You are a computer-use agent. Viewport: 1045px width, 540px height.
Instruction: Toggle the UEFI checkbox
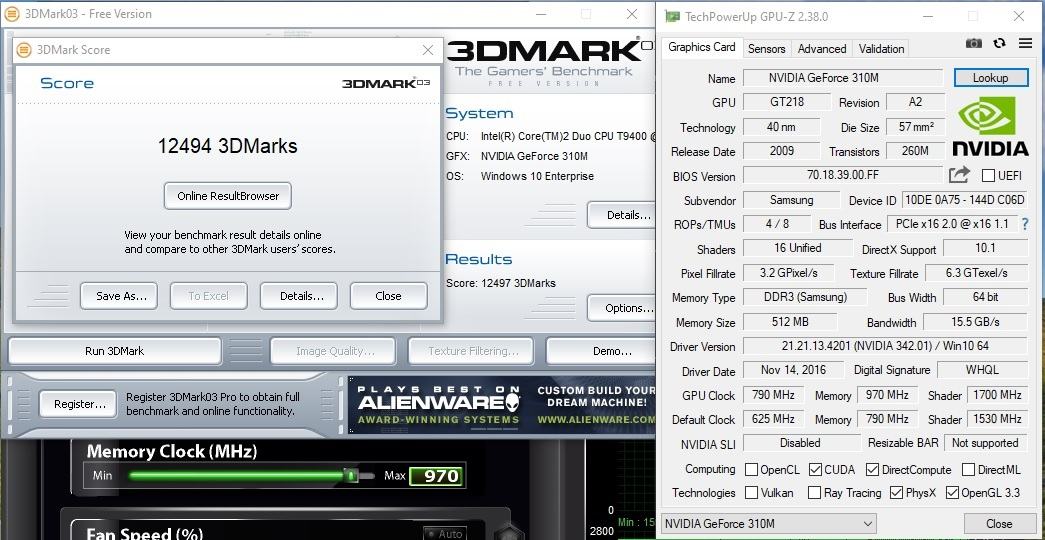point(988,176)
